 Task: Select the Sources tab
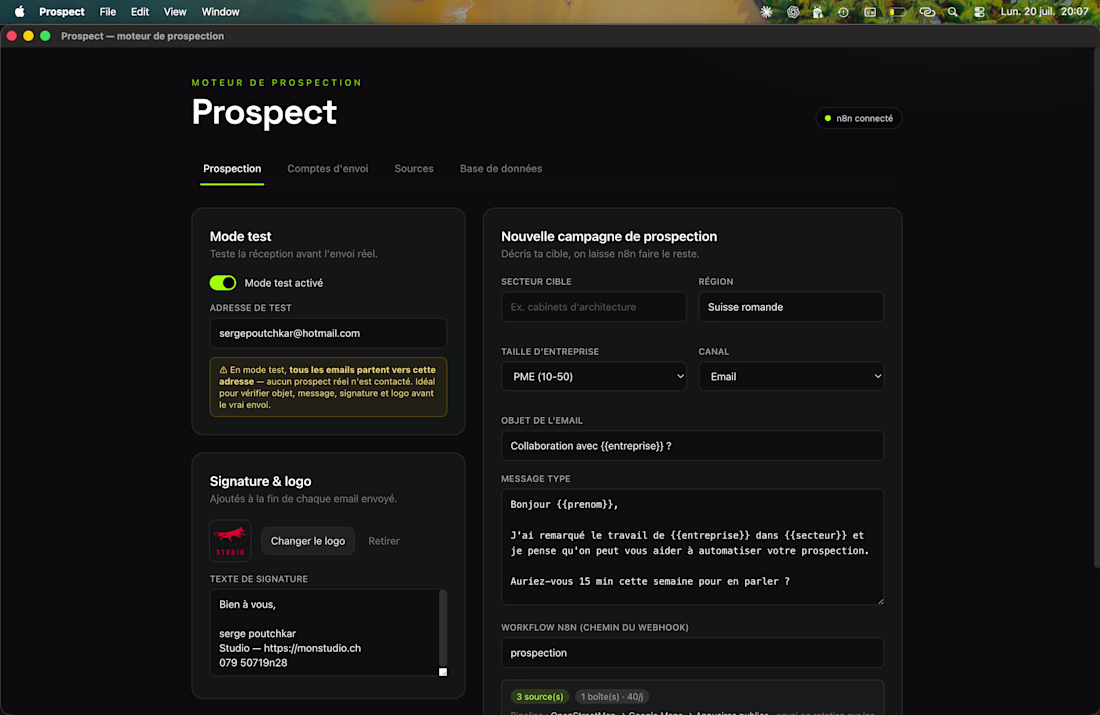pos(414,168)
